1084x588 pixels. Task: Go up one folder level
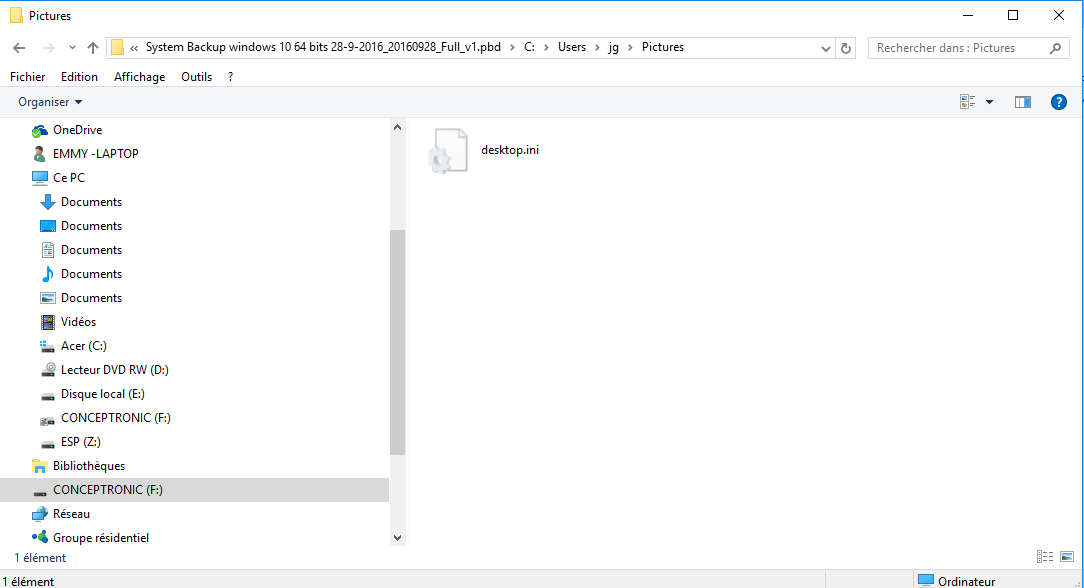pyautogui.click(x=93, y=48)
